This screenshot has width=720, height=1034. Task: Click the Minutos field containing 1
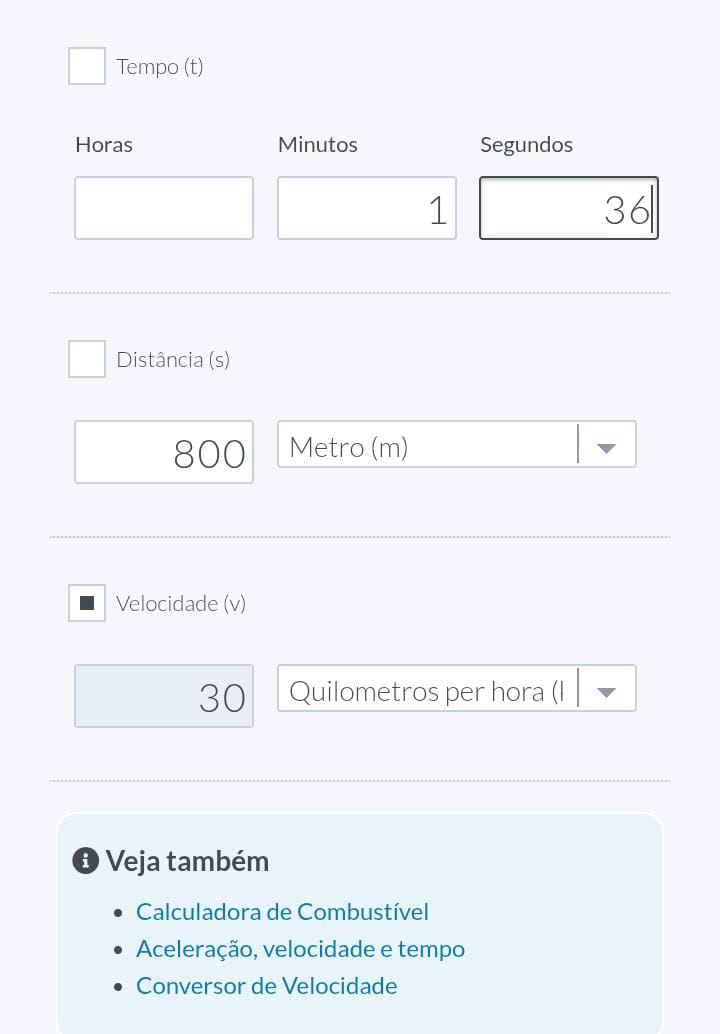367,208
